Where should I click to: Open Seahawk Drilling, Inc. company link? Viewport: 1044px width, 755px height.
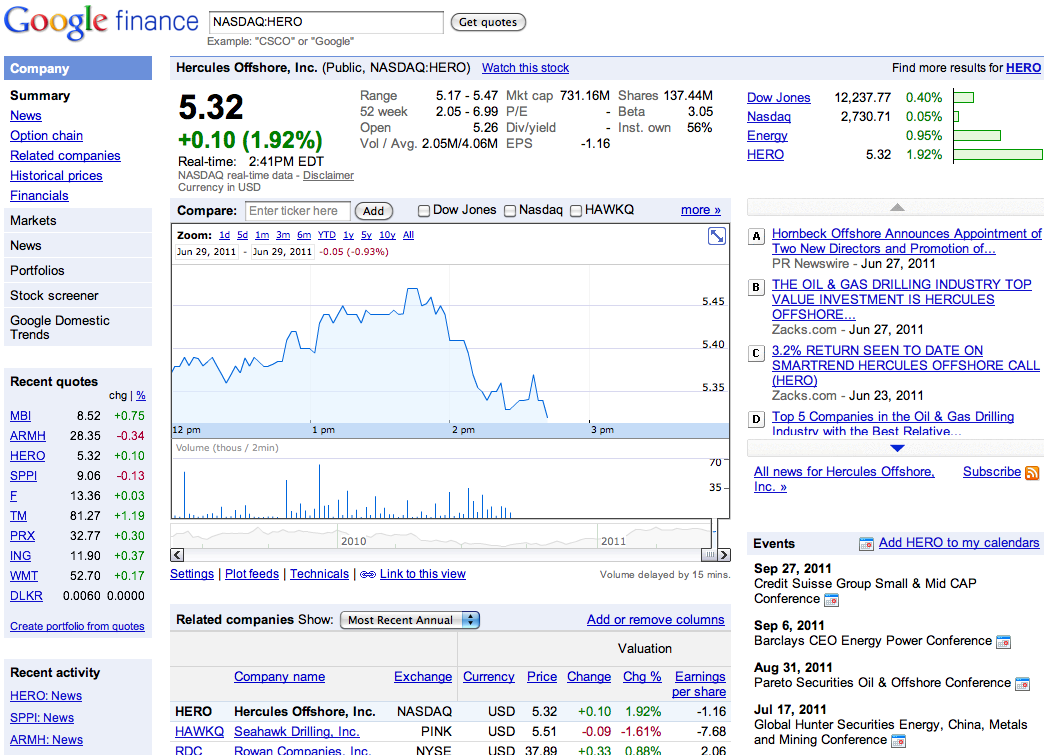point(296,732)
